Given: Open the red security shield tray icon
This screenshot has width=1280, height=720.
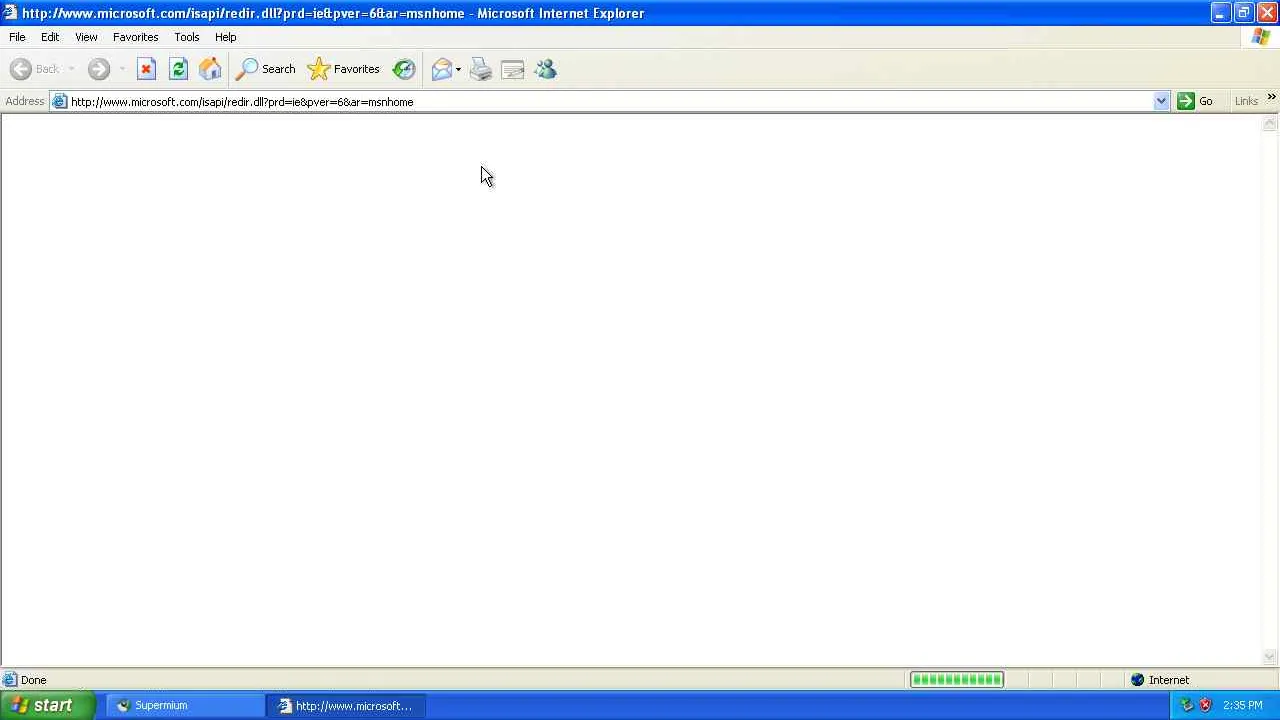Looking at the screenshot, I should [1205, 705].
